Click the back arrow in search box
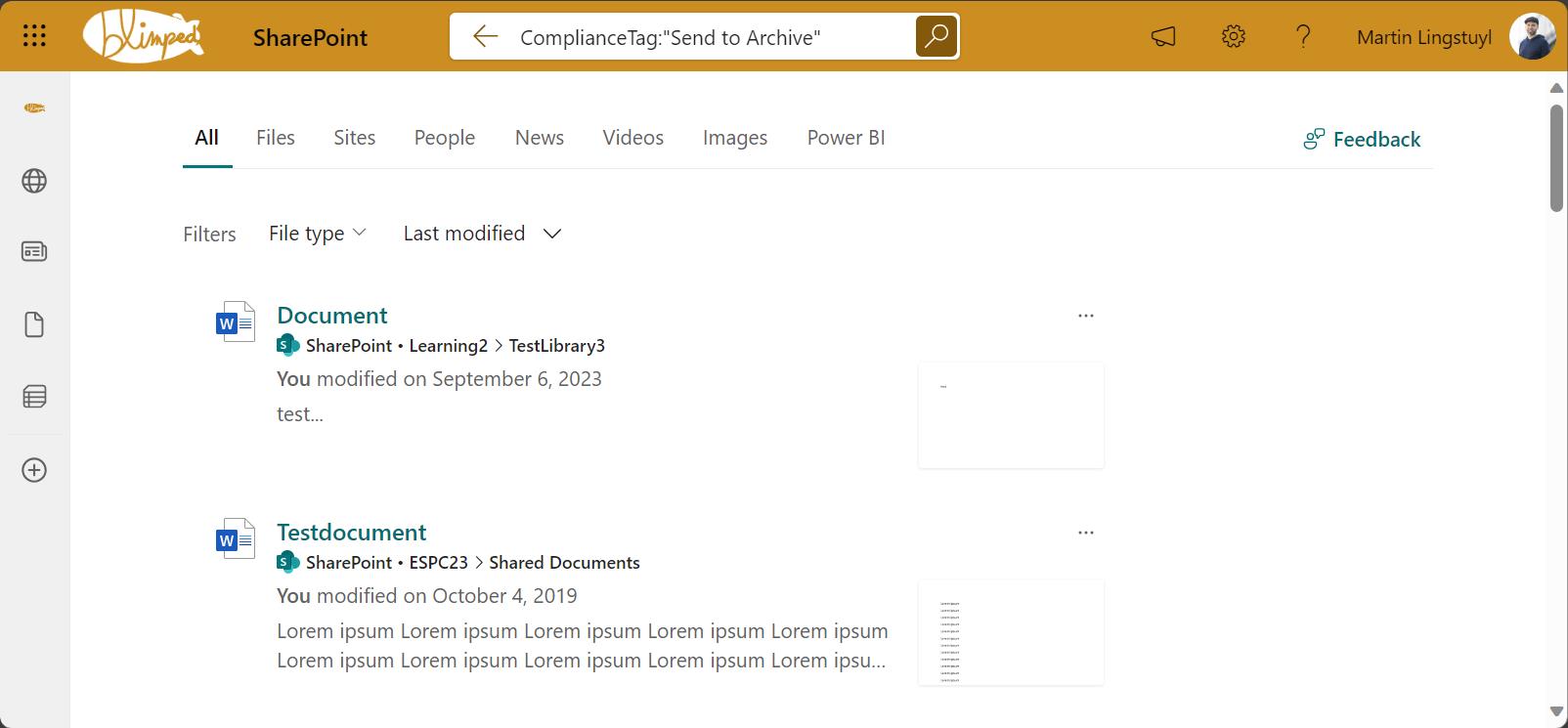 pyautogui.click(x=485, y=37)
